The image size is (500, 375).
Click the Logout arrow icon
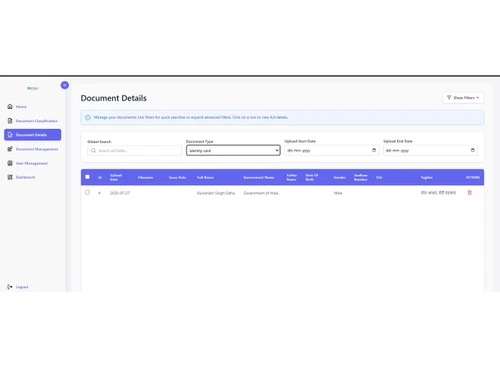click(x=10, y=287)
